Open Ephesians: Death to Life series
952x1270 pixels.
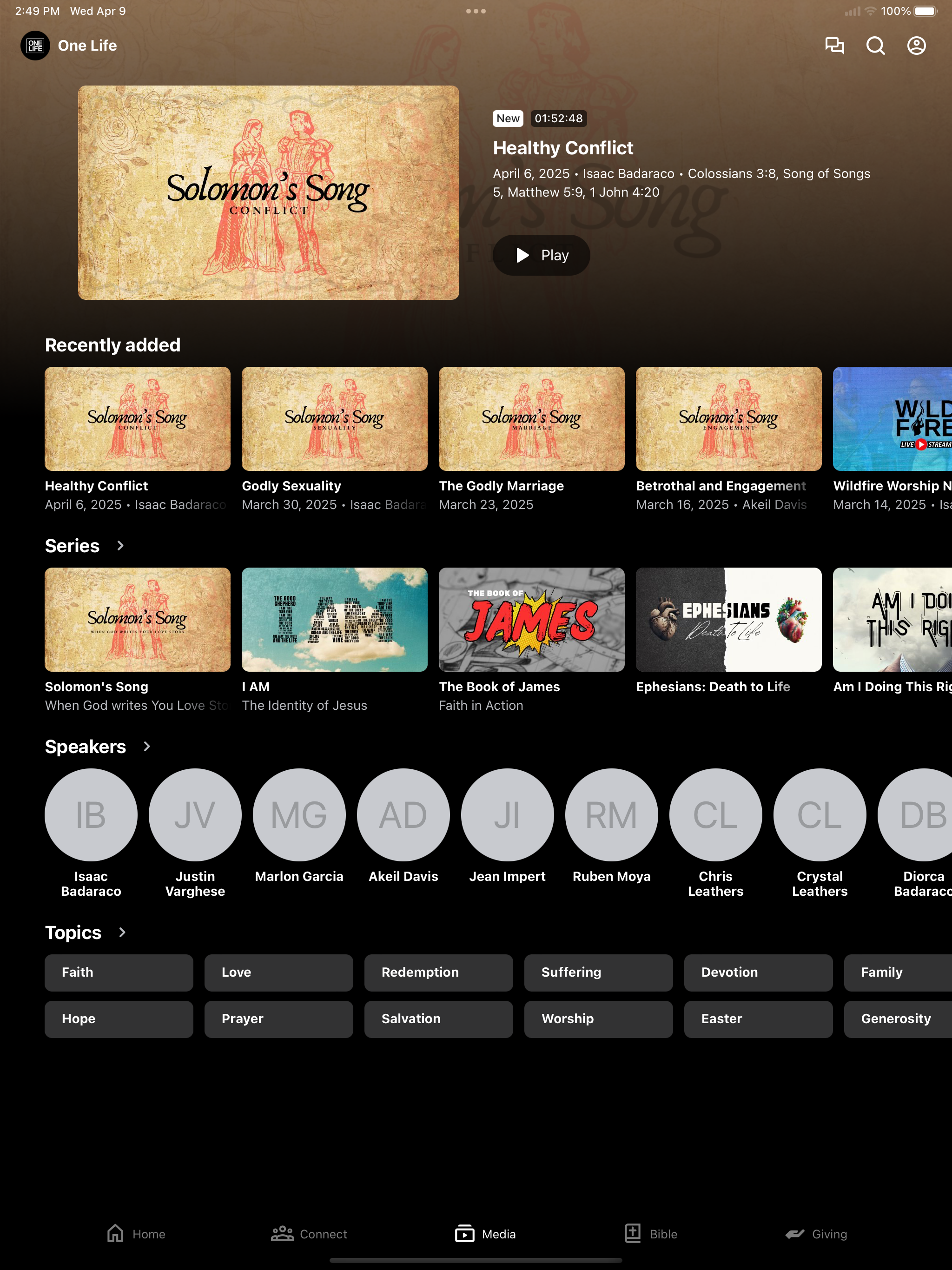coord(728,620)
